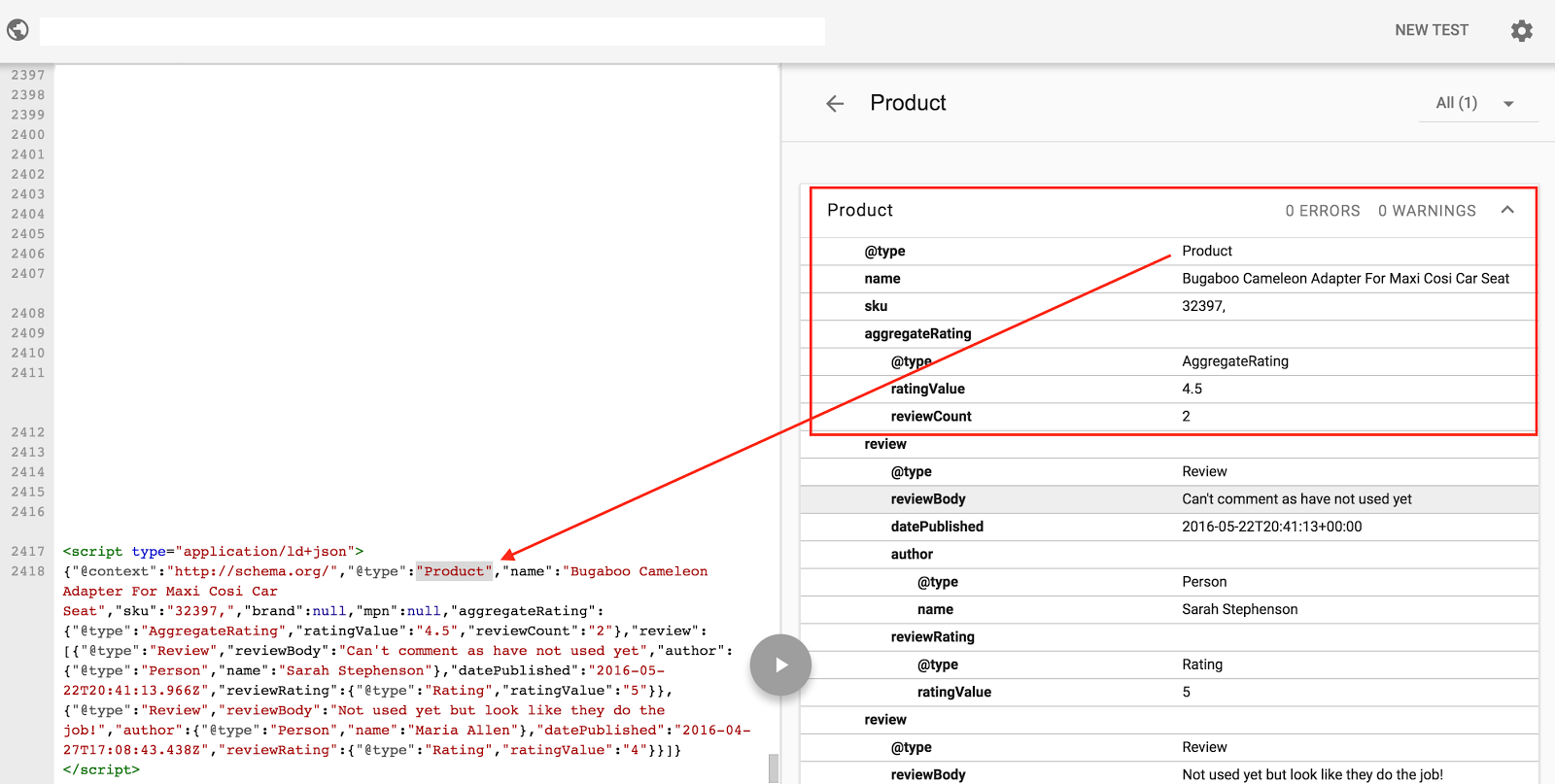Select the Rating type value

point(1202,665)
